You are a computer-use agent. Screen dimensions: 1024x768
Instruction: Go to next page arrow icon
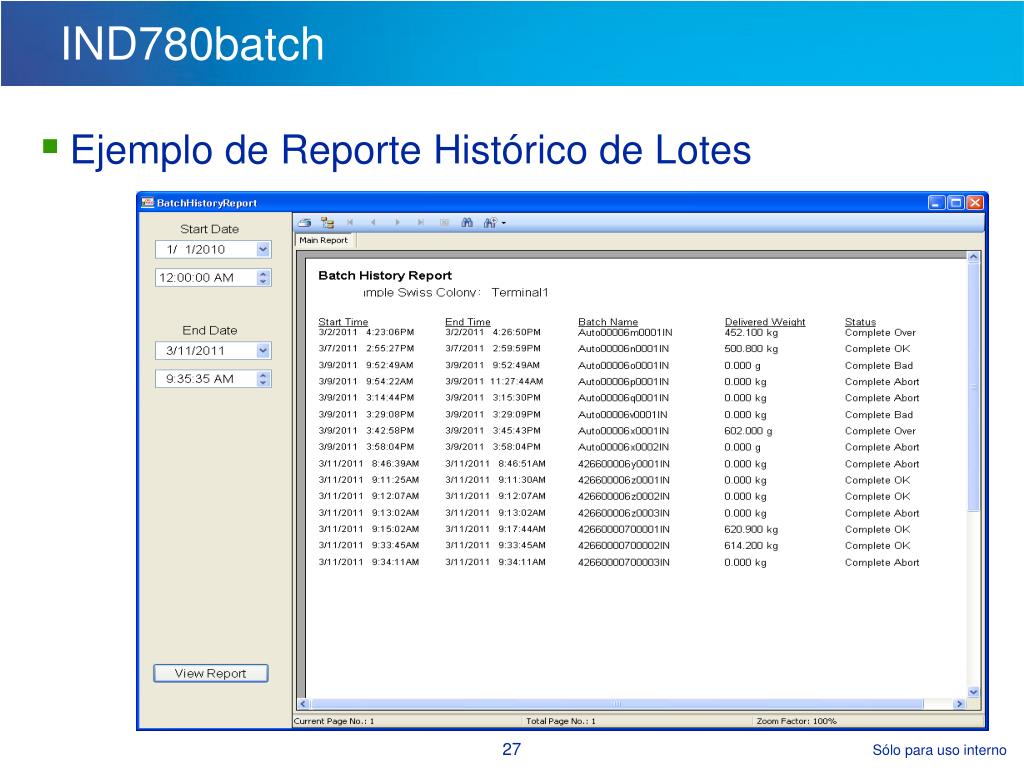[x=397, y=223]
